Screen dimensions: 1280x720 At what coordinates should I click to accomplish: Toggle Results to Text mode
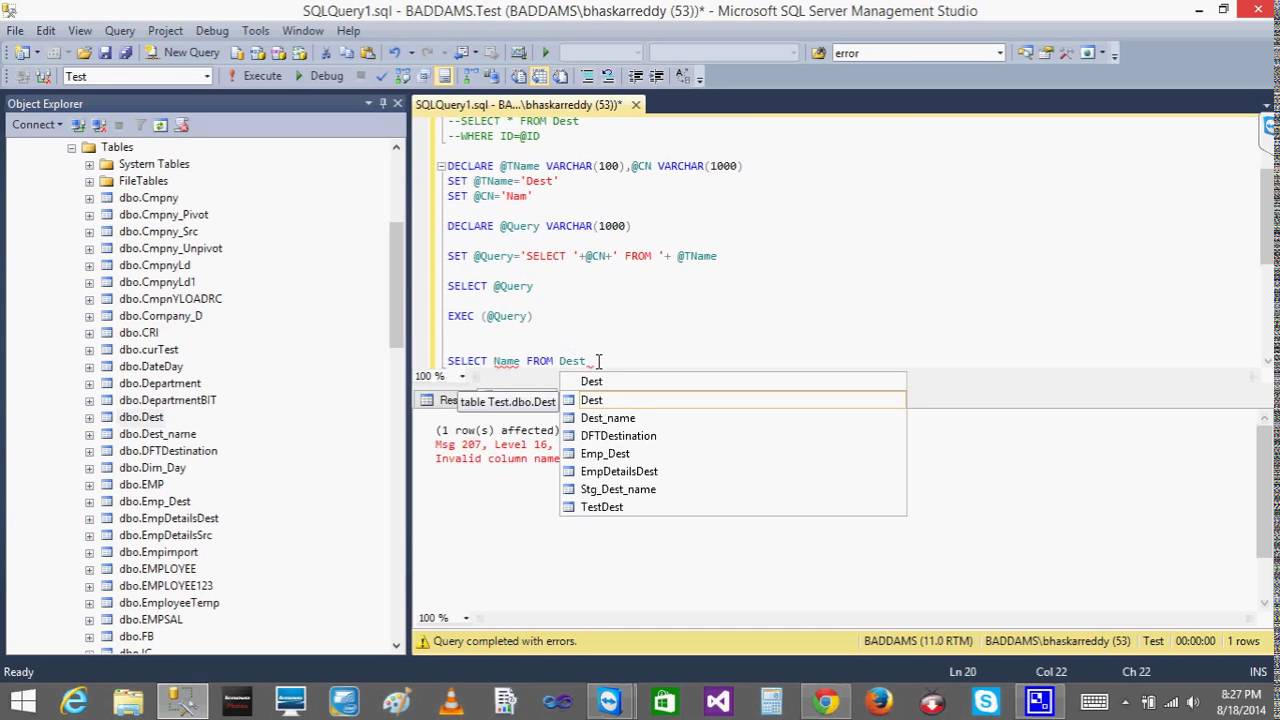(x=519, y=76)
